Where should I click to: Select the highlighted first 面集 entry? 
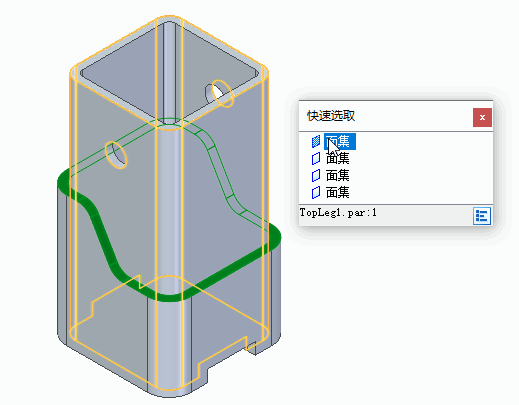click(x=340, y=141)
